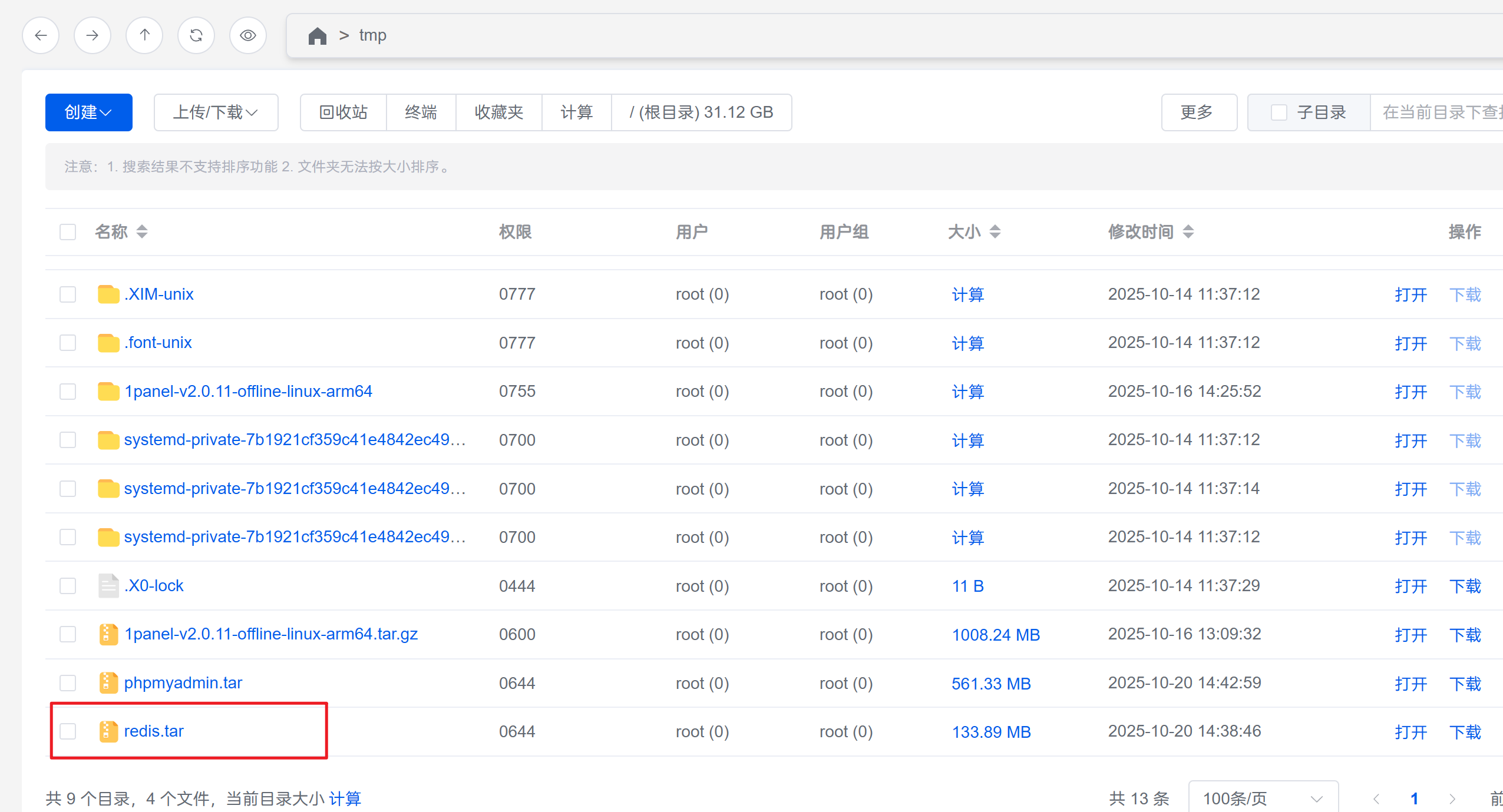Open the 创建 create dropdown

(x=88, y=112)
